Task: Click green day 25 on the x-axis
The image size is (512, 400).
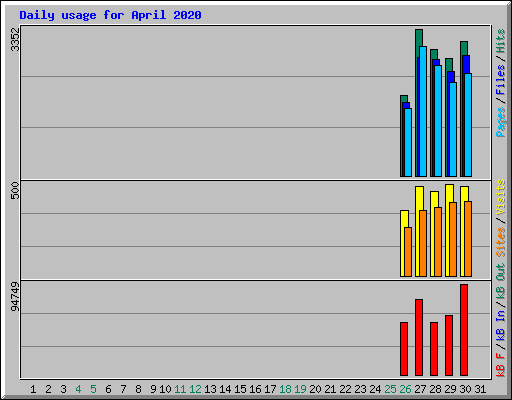Action: [x=390, y=389]
